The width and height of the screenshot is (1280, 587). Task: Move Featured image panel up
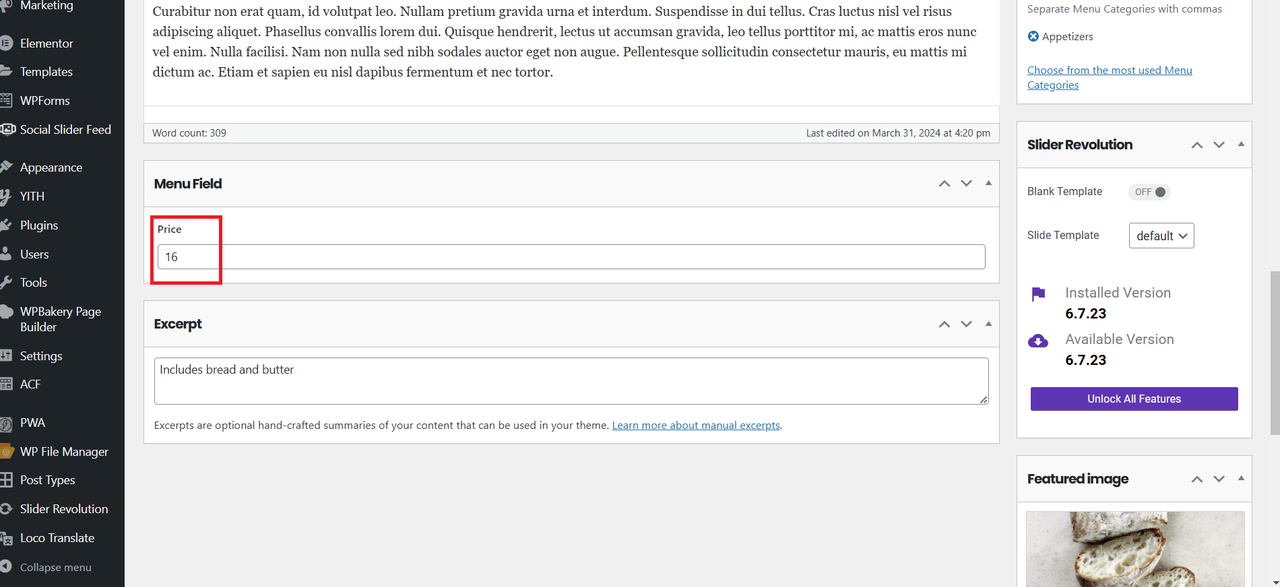click(1197, 479)
